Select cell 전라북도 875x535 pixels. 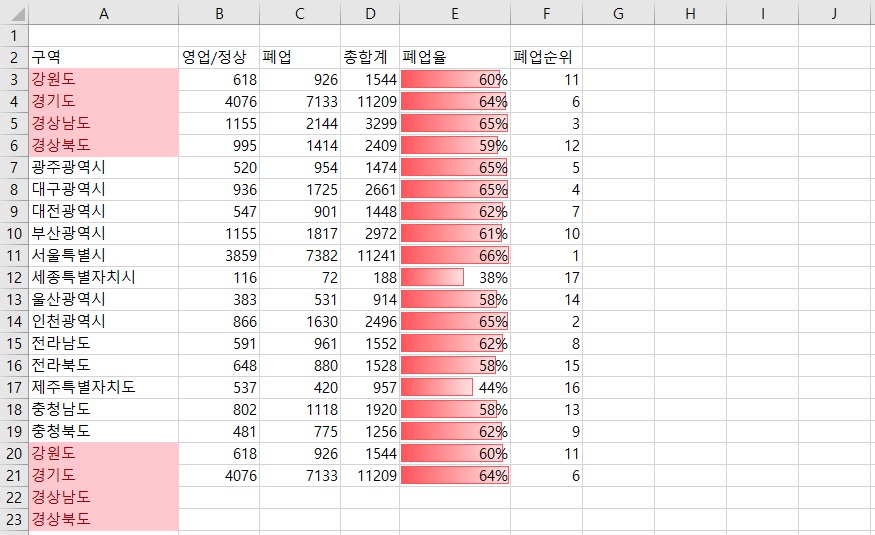[x=103, y=365]
